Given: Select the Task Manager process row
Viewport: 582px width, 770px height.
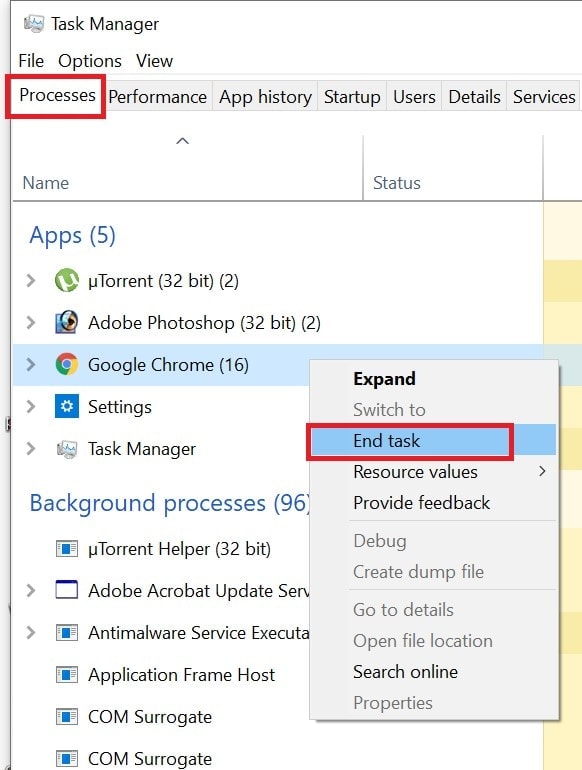Looking at the screenshot, I should (161, 448).
